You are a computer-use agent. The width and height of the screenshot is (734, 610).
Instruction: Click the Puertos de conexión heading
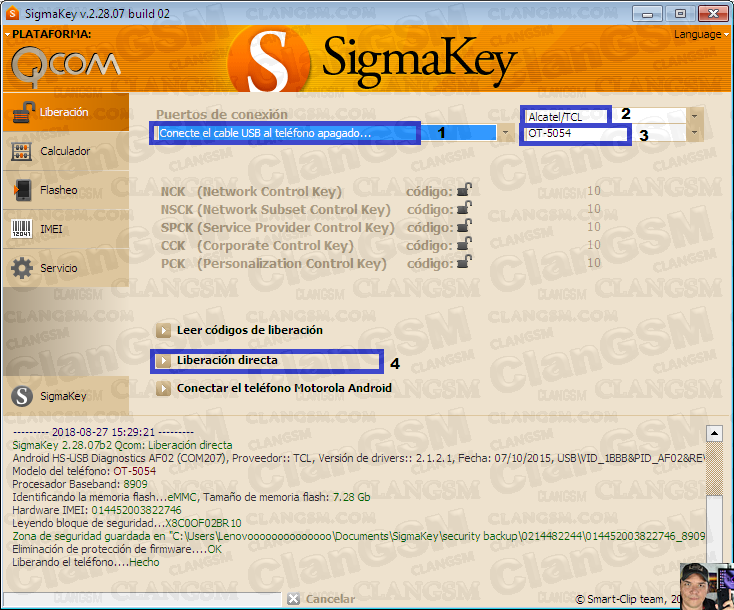(x=221, y=114)
